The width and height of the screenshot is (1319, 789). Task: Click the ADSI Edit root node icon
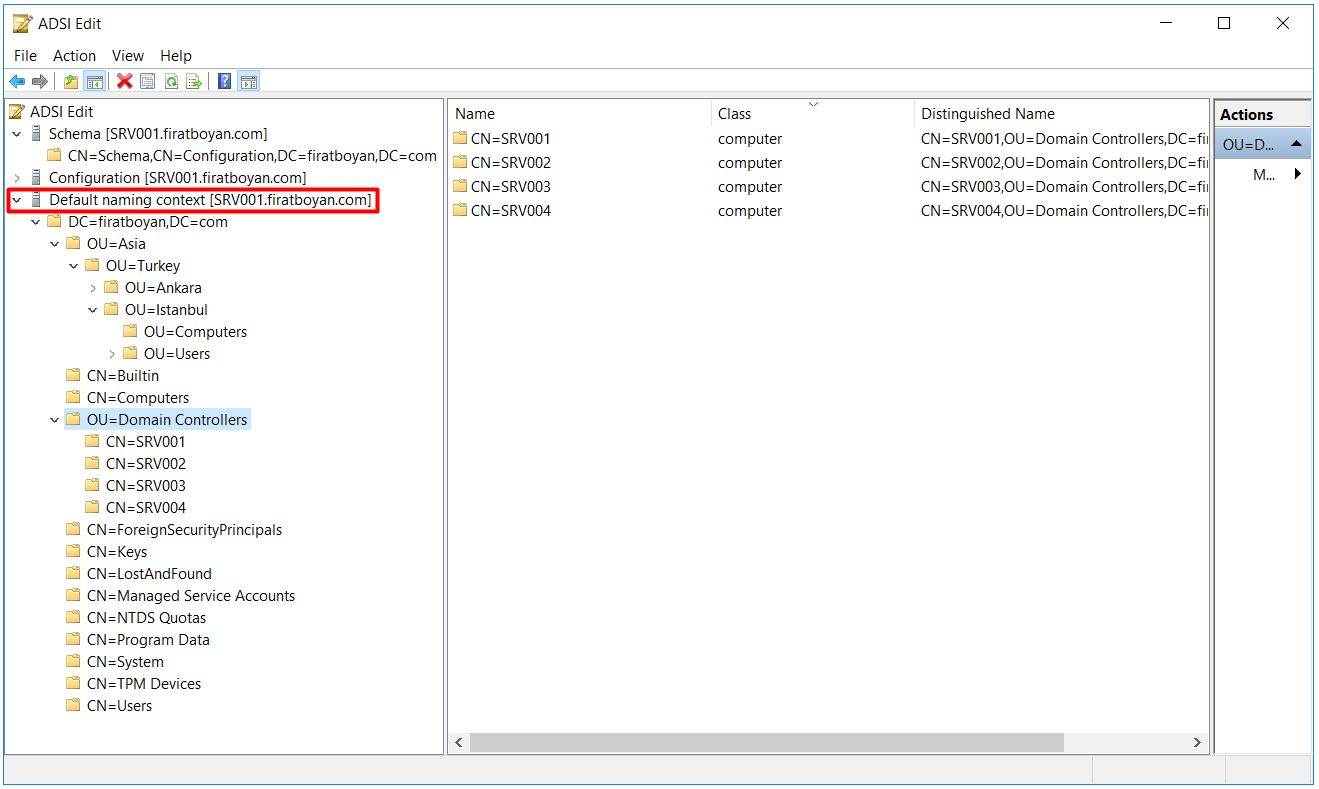point(17,112)
